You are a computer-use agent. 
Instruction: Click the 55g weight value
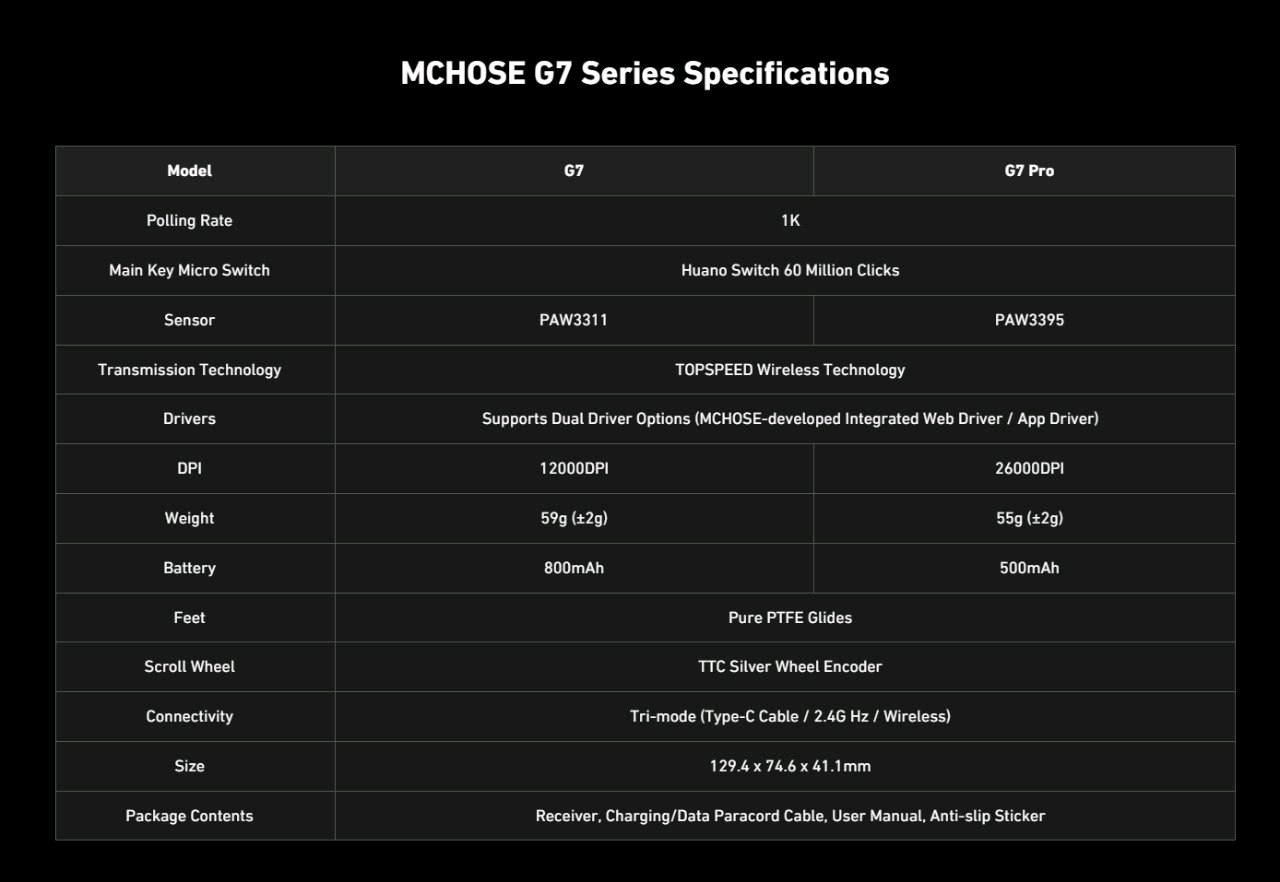(1029, 518)
